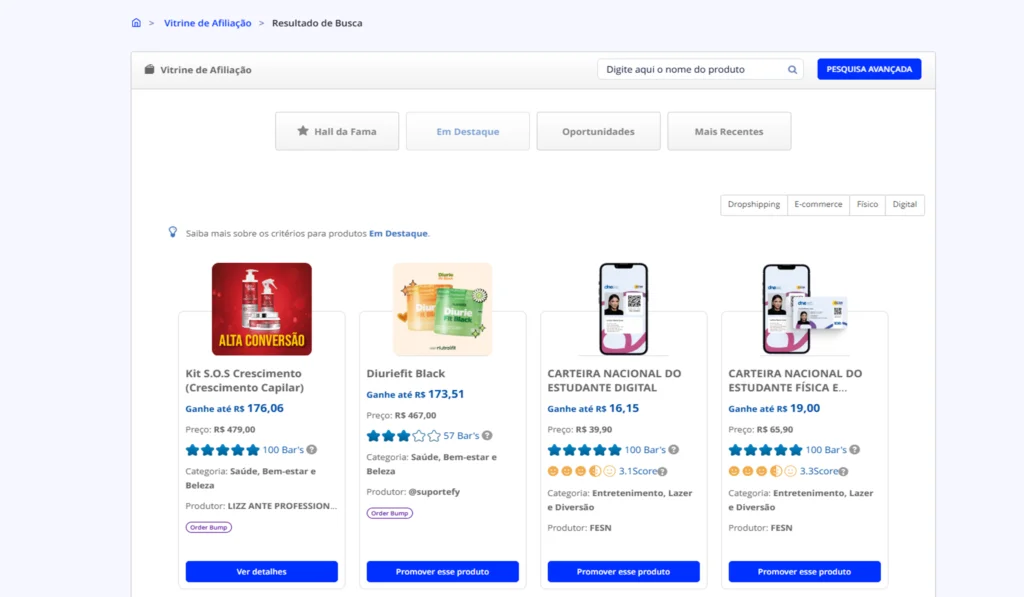Open PESQUISA AVANÇADA
Viewport: 1024px width, 597px height.
869,68
